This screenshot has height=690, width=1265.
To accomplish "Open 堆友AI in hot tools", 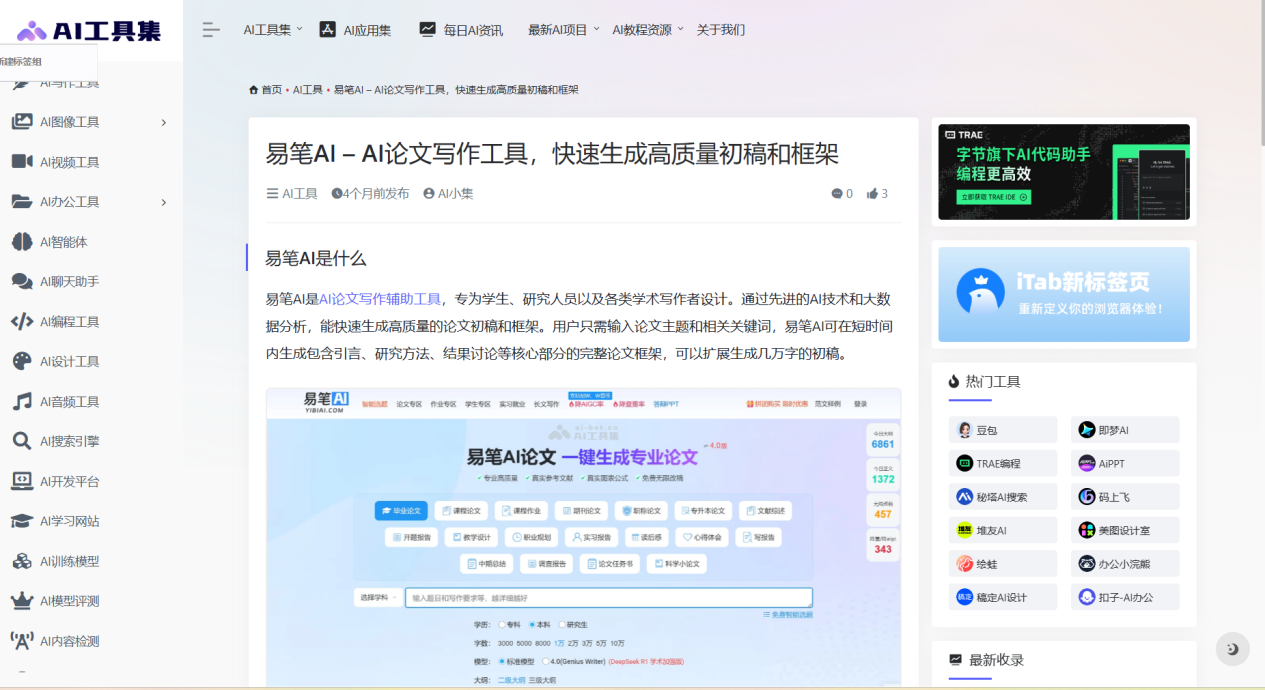I will coord(1003,530).
